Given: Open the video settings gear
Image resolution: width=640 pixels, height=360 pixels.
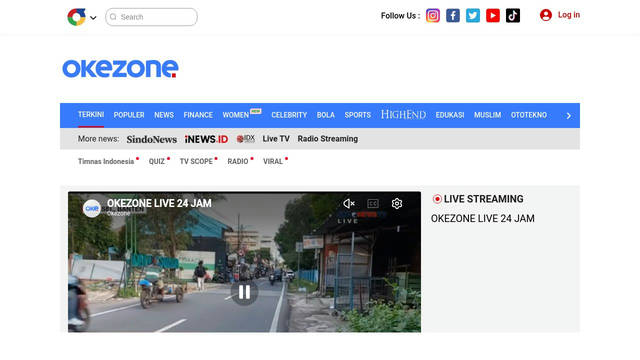Looking at the screenshot, I should tap(397, 203).
